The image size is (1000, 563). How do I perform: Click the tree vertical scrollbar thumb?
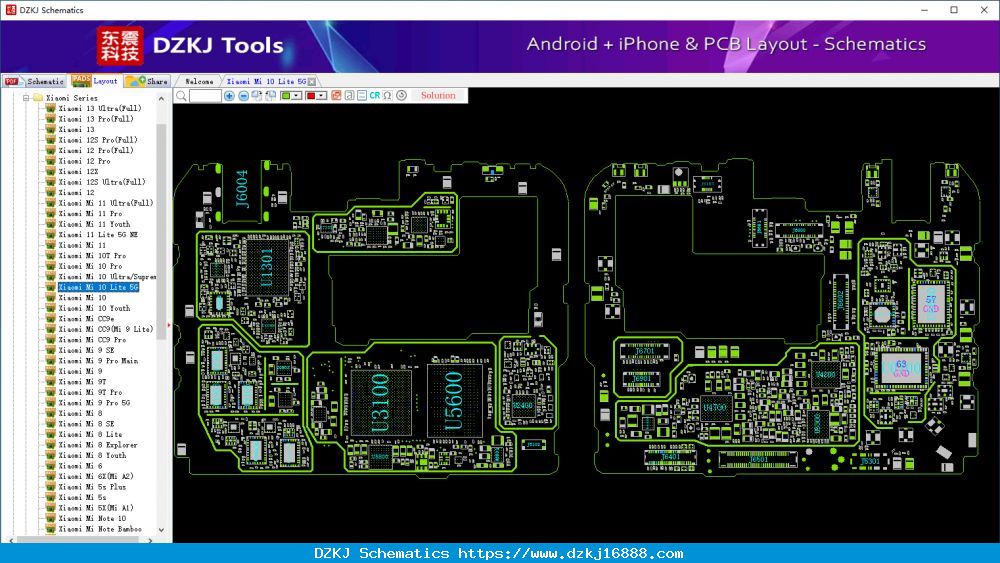point(161,231)
